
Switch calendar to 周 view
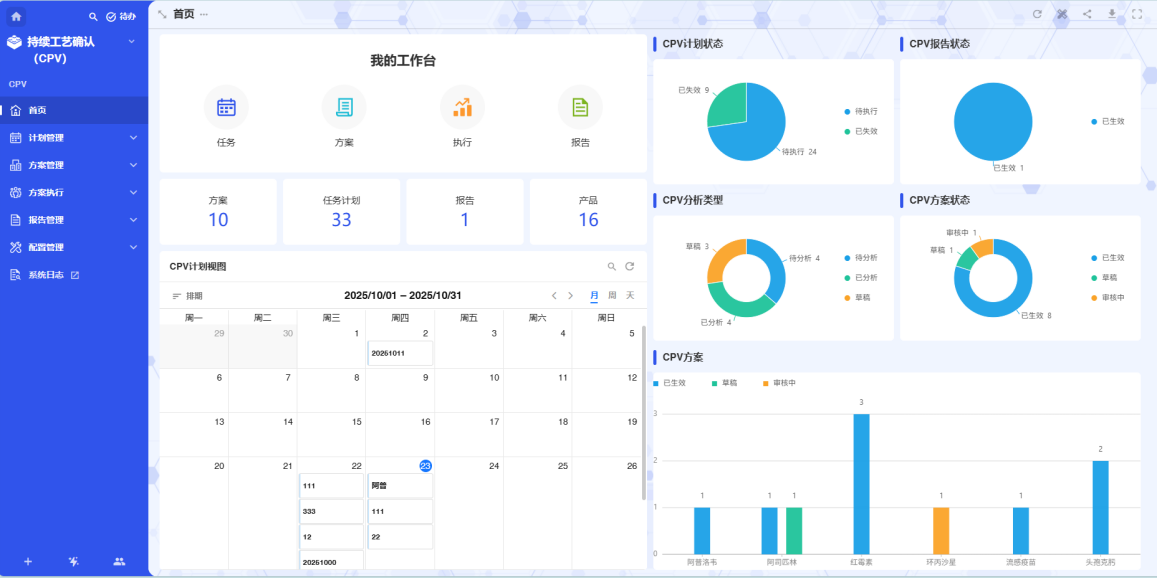click(x=612, y=296)
